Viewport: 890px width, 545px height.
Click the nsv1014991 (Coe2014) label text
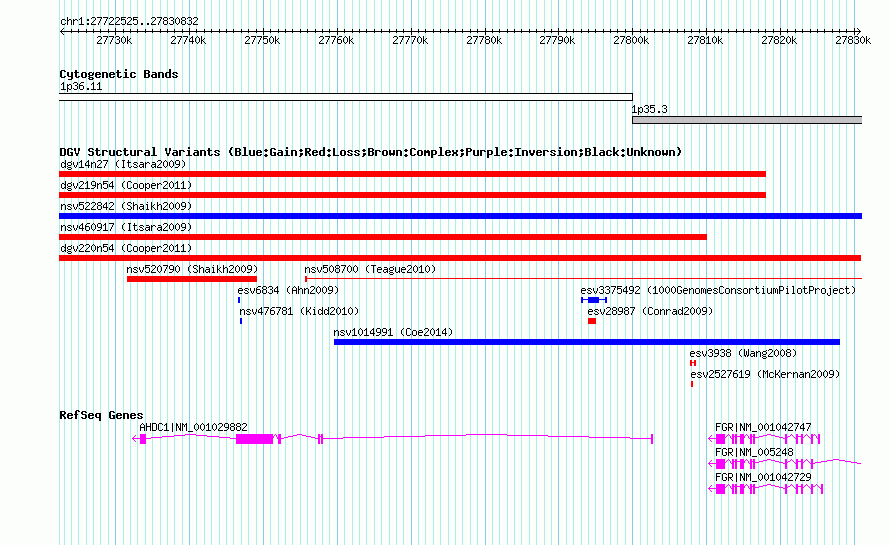point(393,332)
